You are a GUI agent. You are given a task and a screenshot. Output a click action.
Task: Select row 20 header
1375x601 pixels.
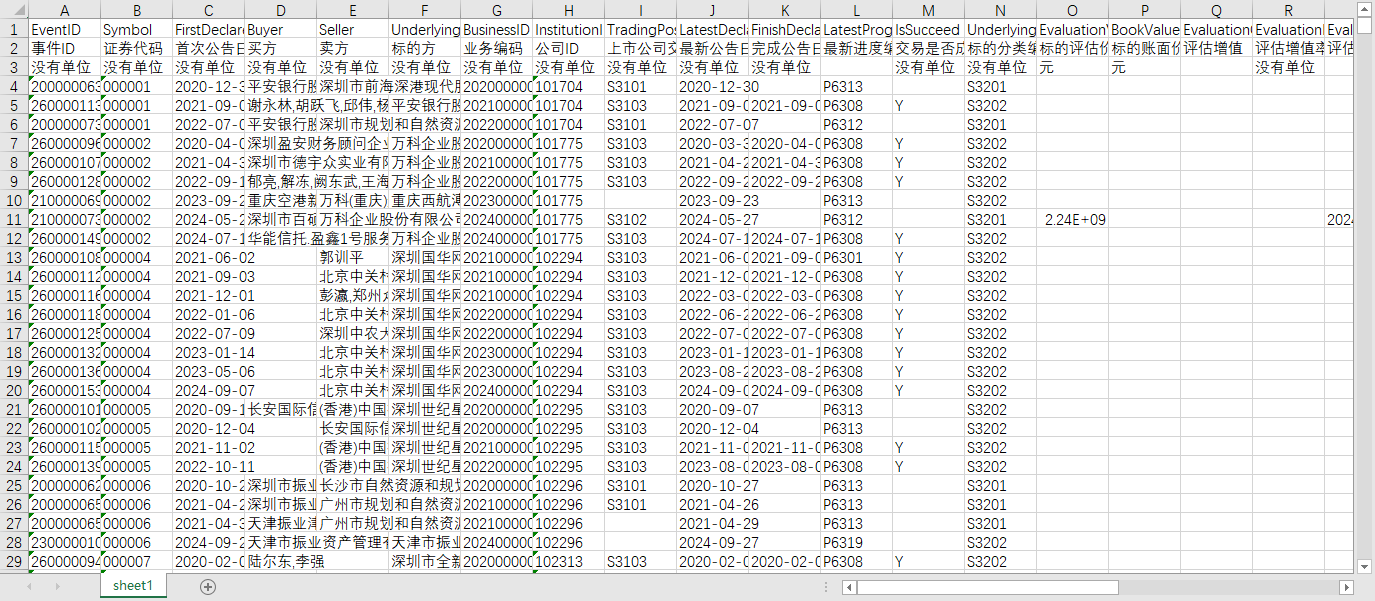pos(14,390)
